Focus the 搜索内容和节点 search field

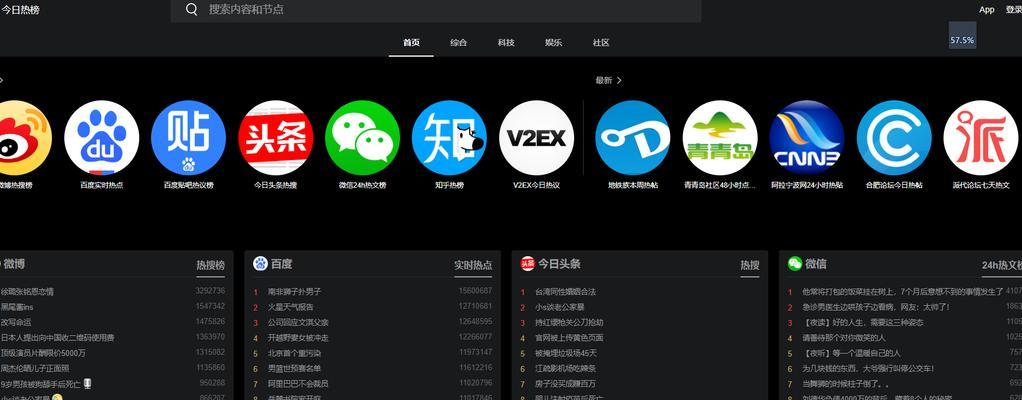point(435,10)
